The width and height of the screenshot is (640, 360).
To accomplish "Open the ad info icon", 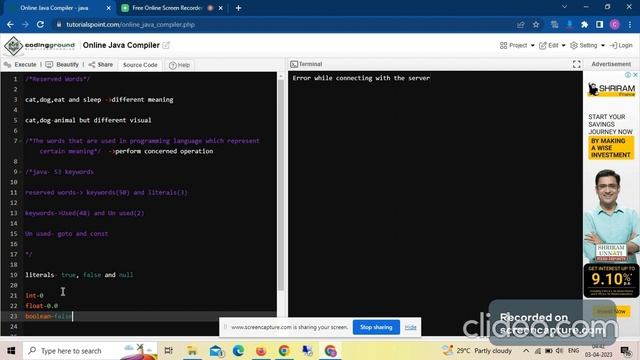I will 628,75.
